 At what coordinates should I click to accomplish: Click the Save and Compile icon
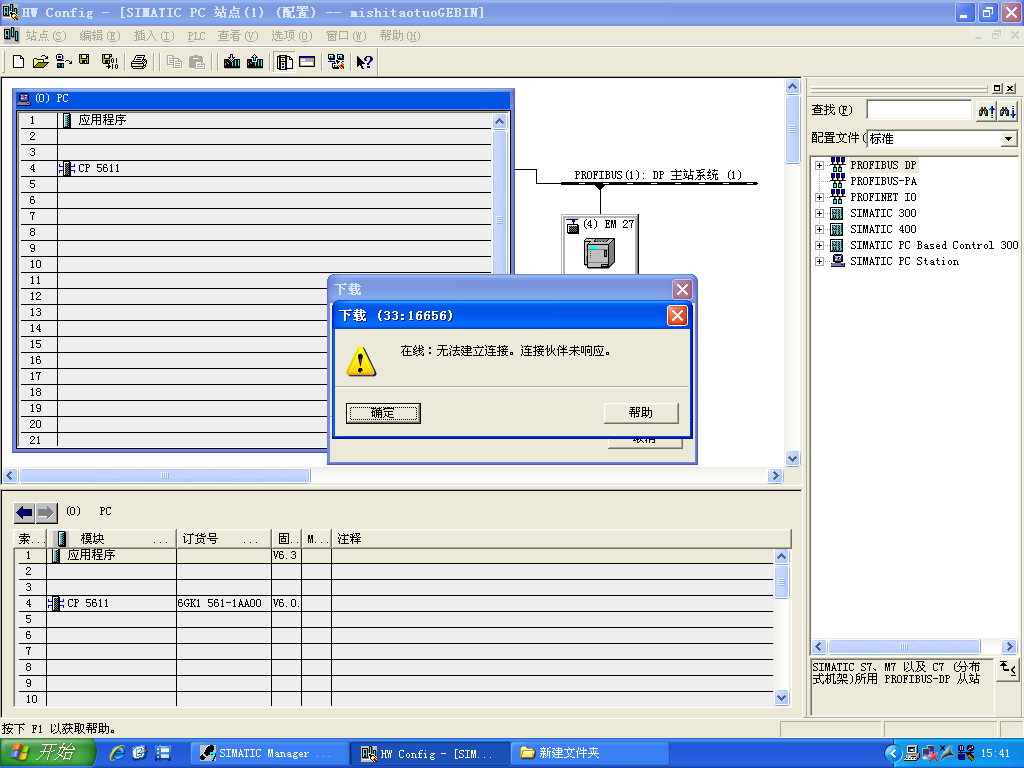pyautogui.click(x=110, y=62)
